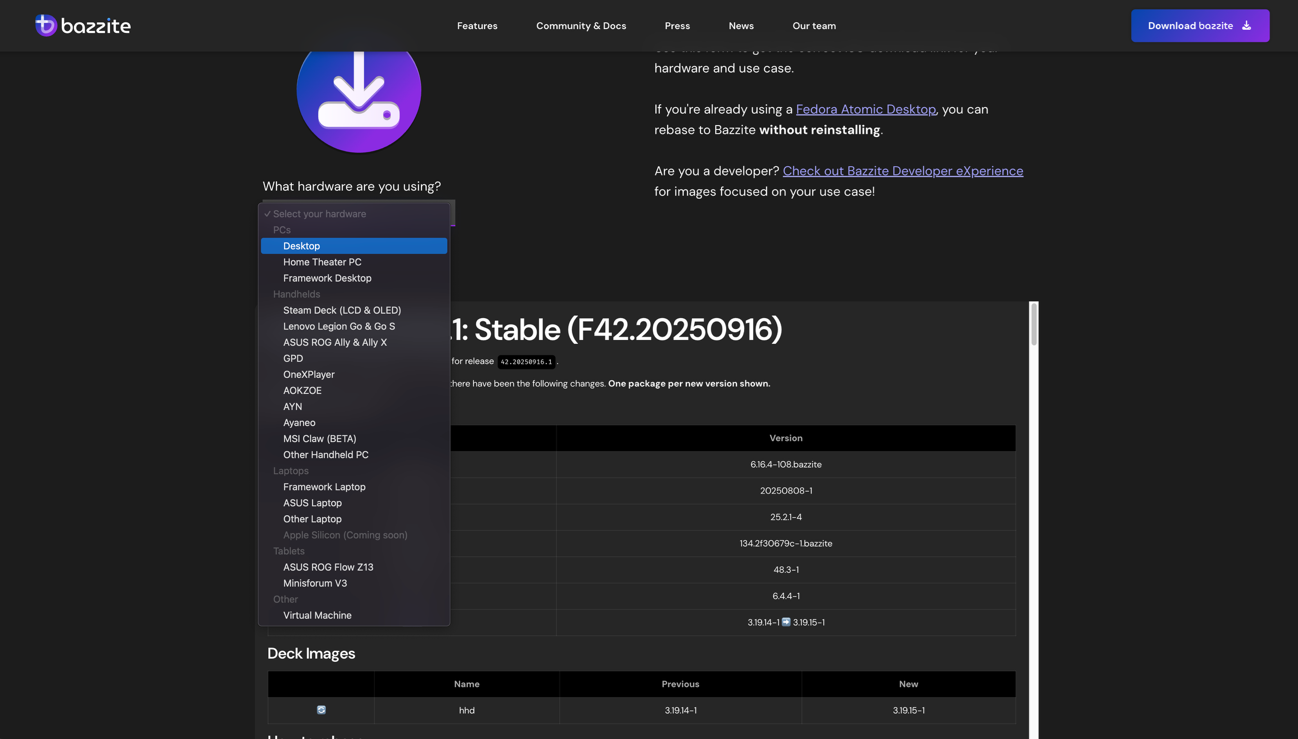Click the Name column header
This screenshot has width=1298, height=739.
[x=467, y=684]
